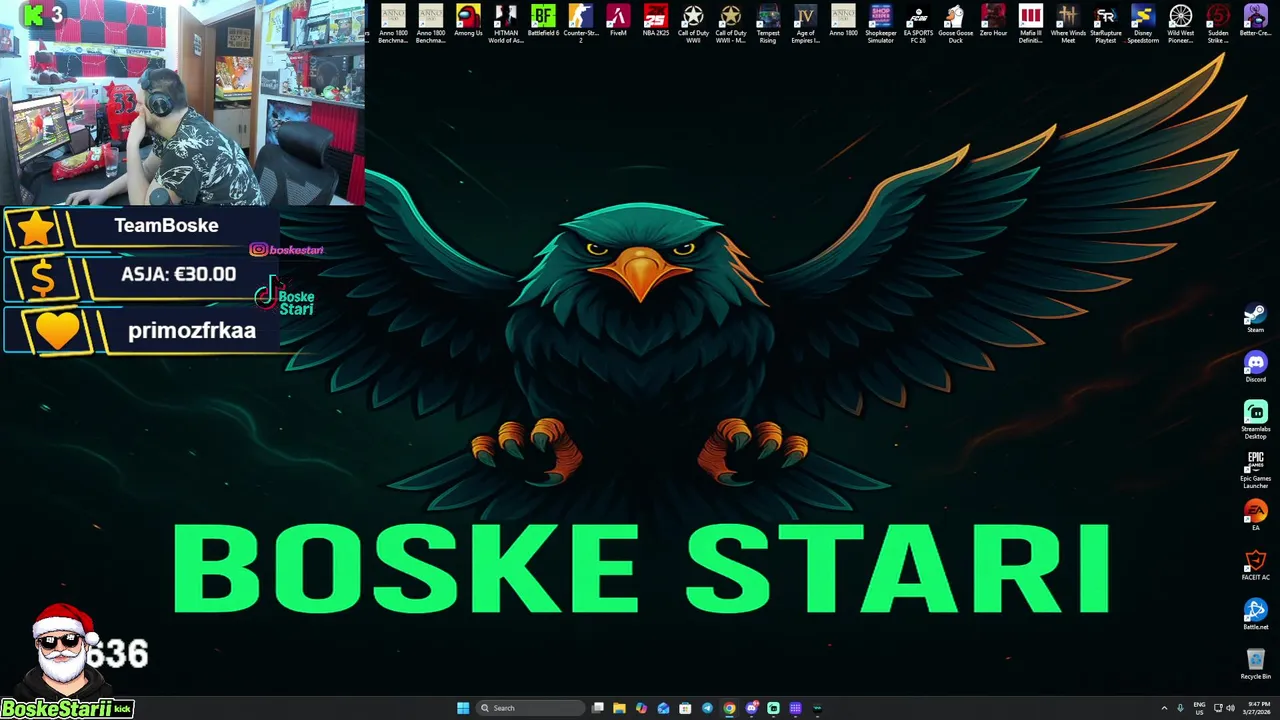Screen dimensions: 1280x720
Task: Switch to Streamlabs in the taskbar
Action: [773, 708]
